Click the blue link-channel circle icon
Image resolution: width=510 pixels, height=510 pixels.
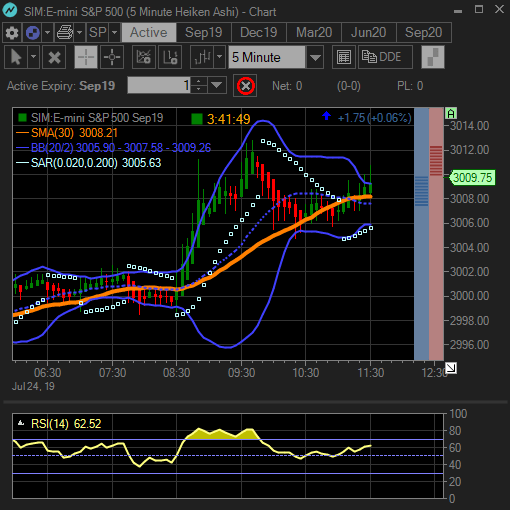pyautogui.click(x=32, y=33)
